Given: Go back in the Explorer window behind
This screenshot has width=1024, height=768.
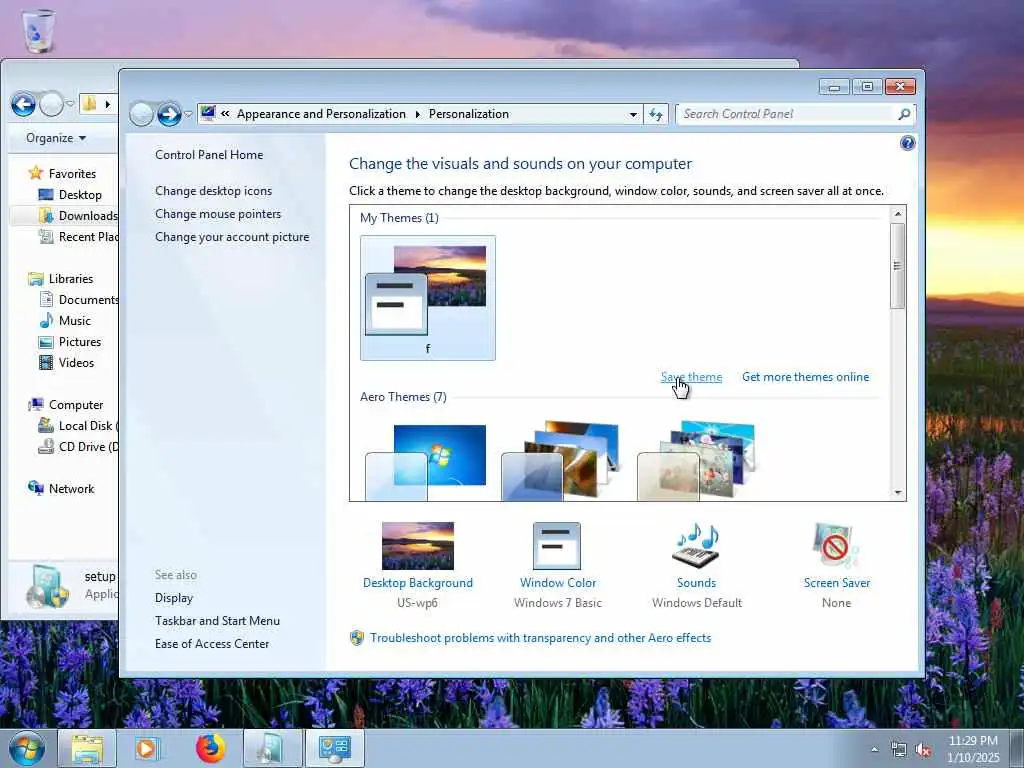Looking at the screenshot, I should (x=23, y=104).
